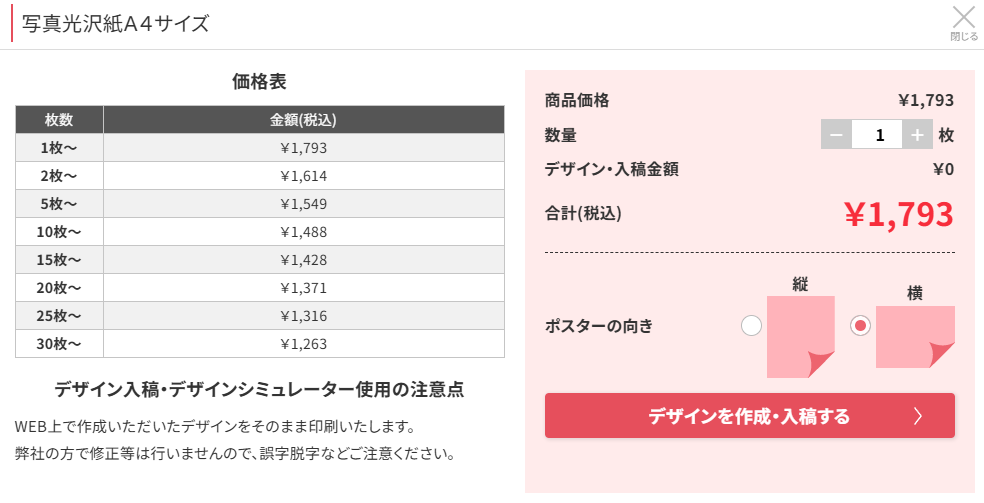This screenshot has height=503, width=984.
Task: Click the 15枚〜 row priced ¥1,428
Action: coord(260,260)
